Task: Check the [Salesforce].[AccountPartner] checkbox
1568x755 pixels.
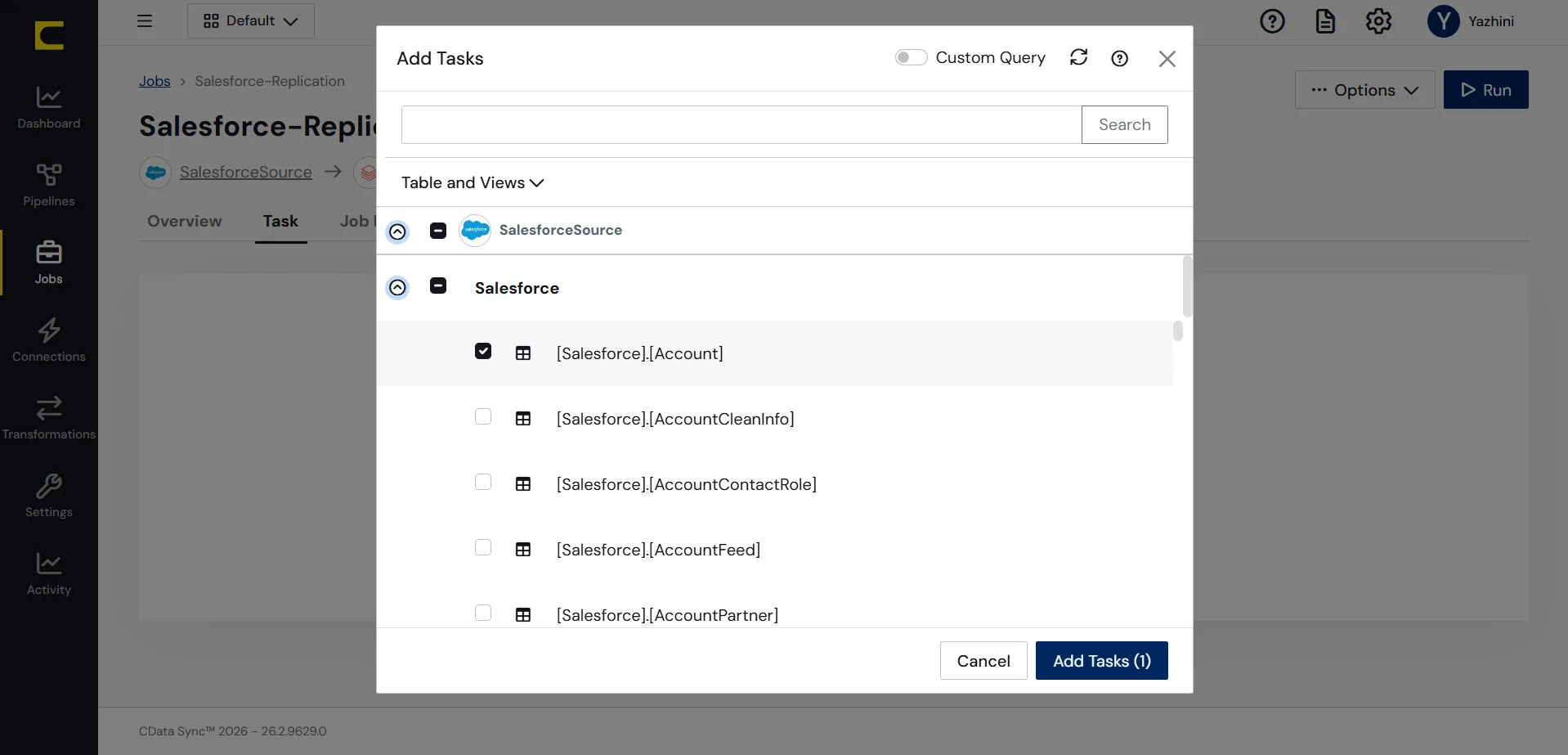Action: click(483, 613)
